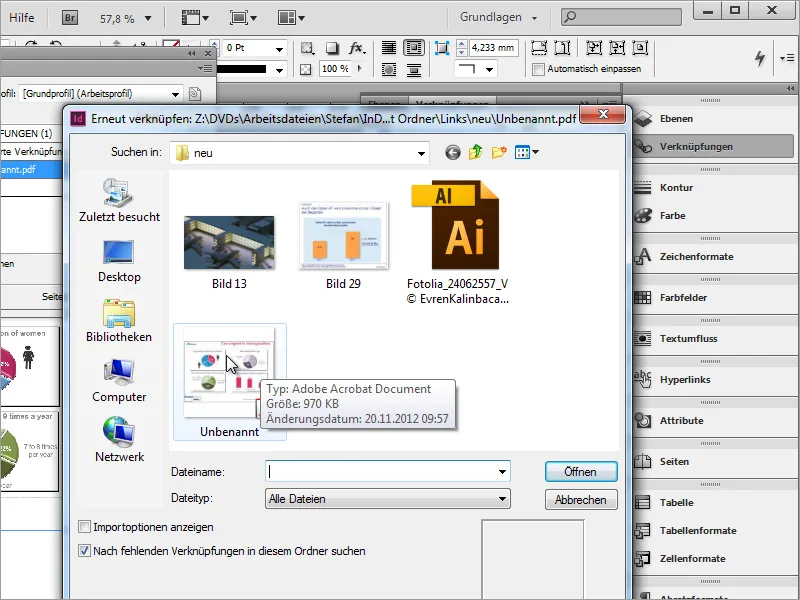The height and width of the screenshot is (600, 800).
Task: Click the search field in the application bar
Action: 621,17
